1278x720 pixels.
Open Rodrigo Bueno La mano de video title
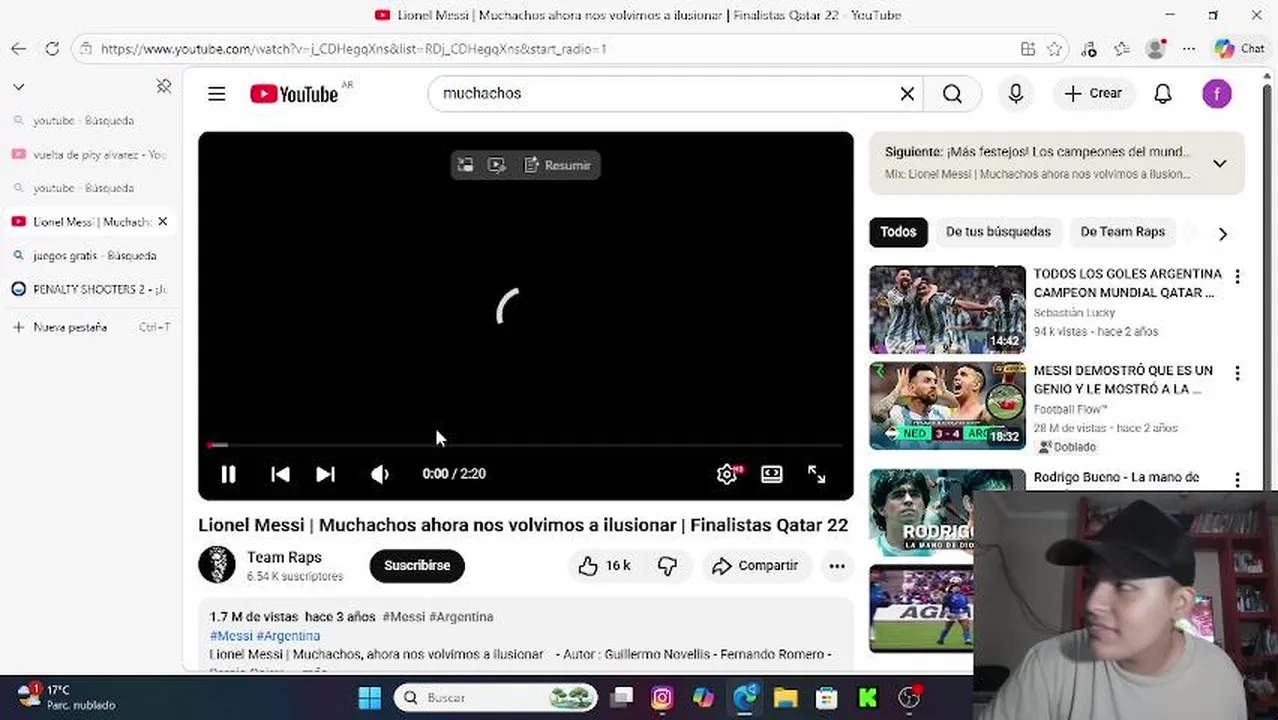(x=1116, y=477)
